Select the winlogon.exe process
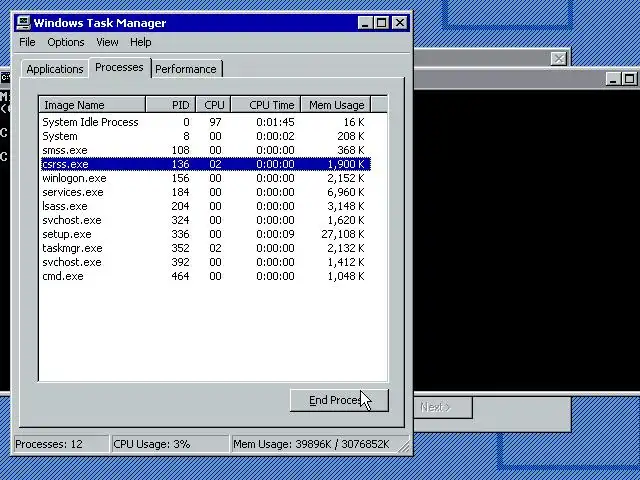Viewport: 640px width, 480px height. pyautogui.click(x=206, y=178)
